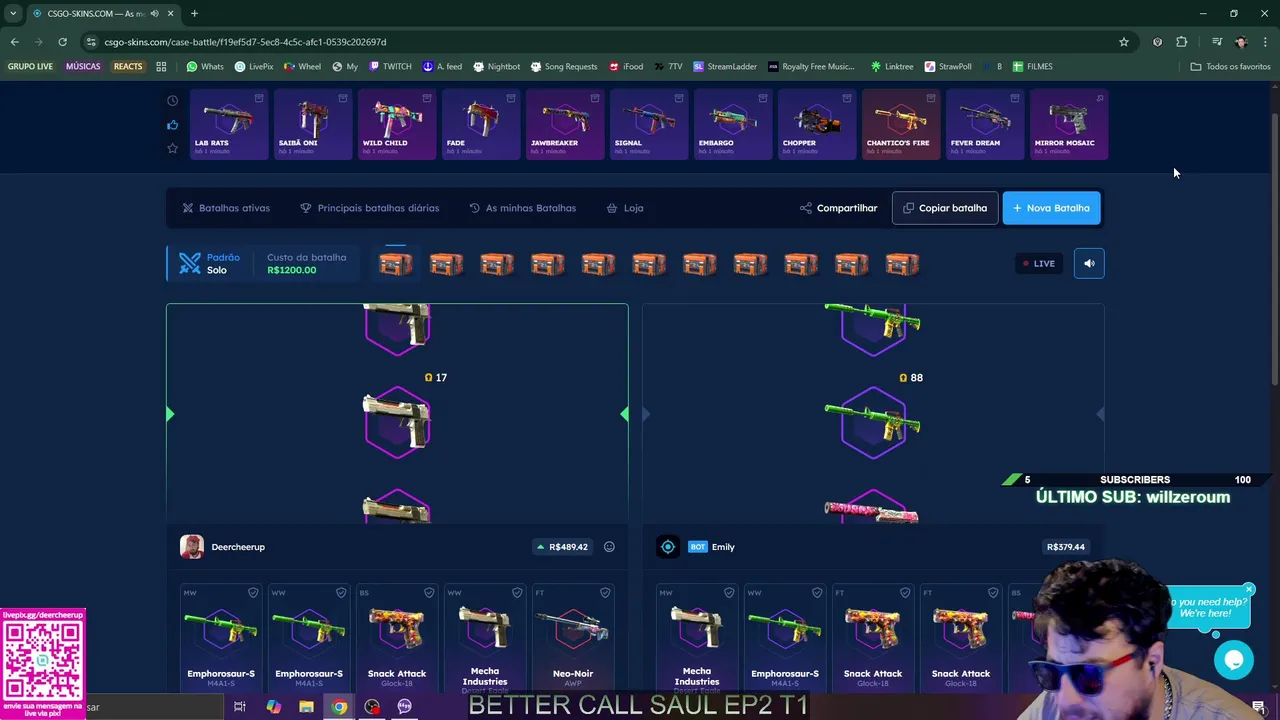The width and height of the screenshot is (1280, 720).
Task: Open the CHANTICO'S FIRE drop thumbnail
Action: (901, 125)
